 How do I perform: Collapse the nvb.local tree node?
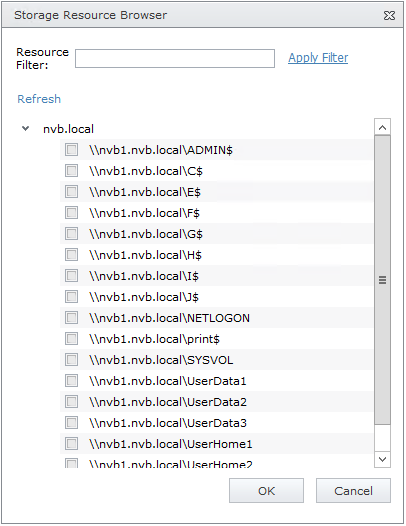point(26,128)
